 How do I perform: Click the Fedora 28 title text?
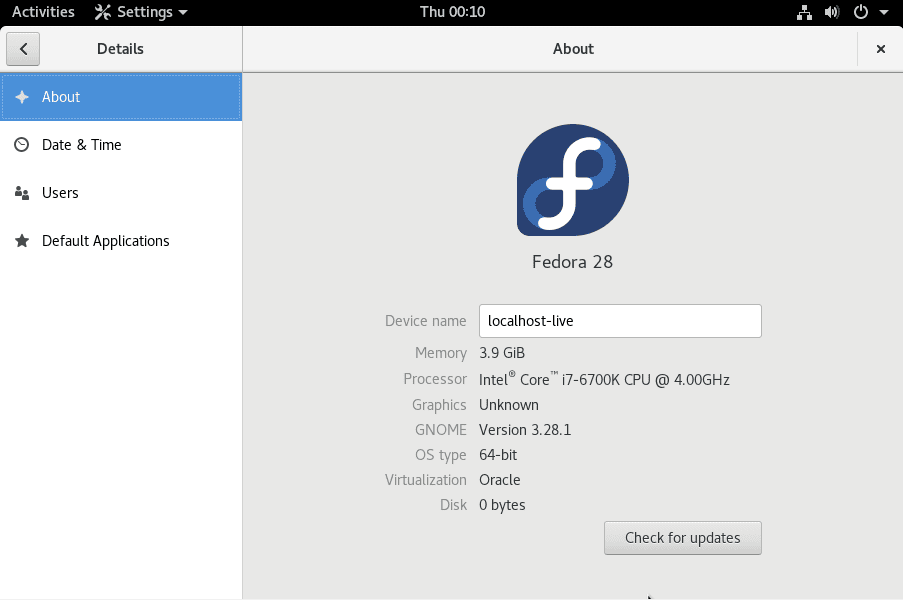click(x=572, y=262)
